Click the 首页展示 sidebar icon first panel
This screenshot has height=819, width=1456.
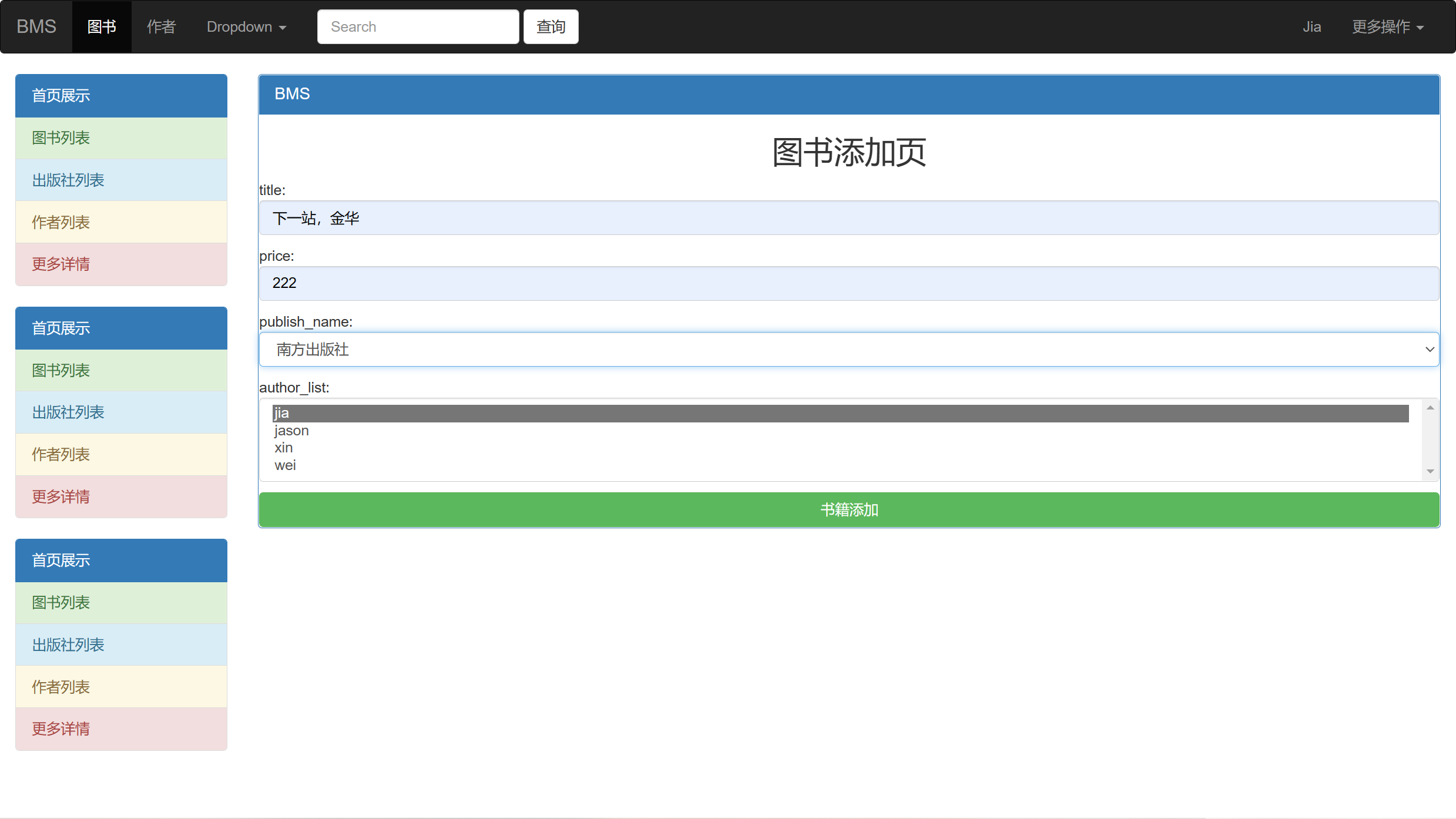(x=121, y=95)
